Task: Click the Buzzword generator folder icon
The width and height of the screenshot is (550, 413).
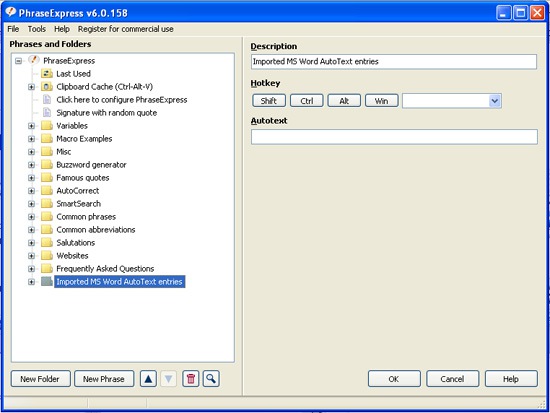Action: coord(47,165)
